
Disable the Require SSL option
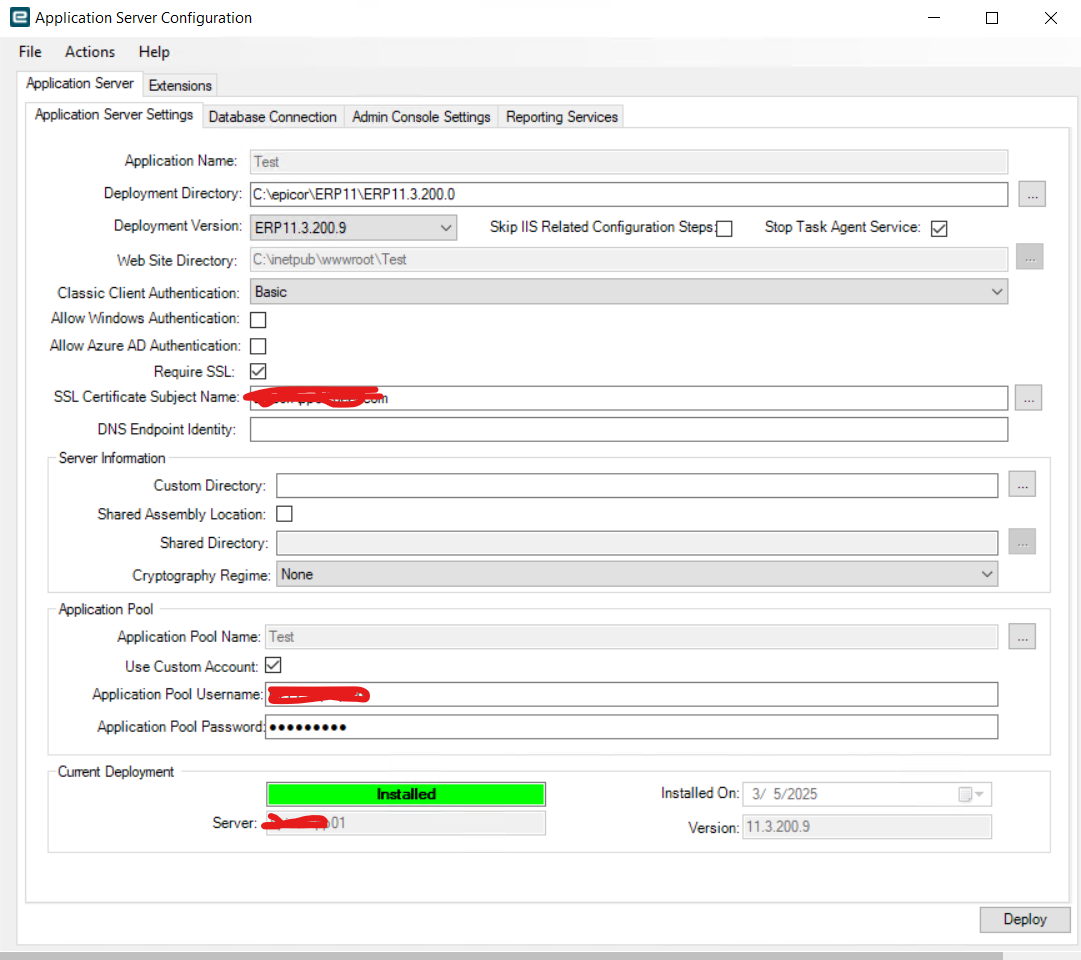point(257,371)
